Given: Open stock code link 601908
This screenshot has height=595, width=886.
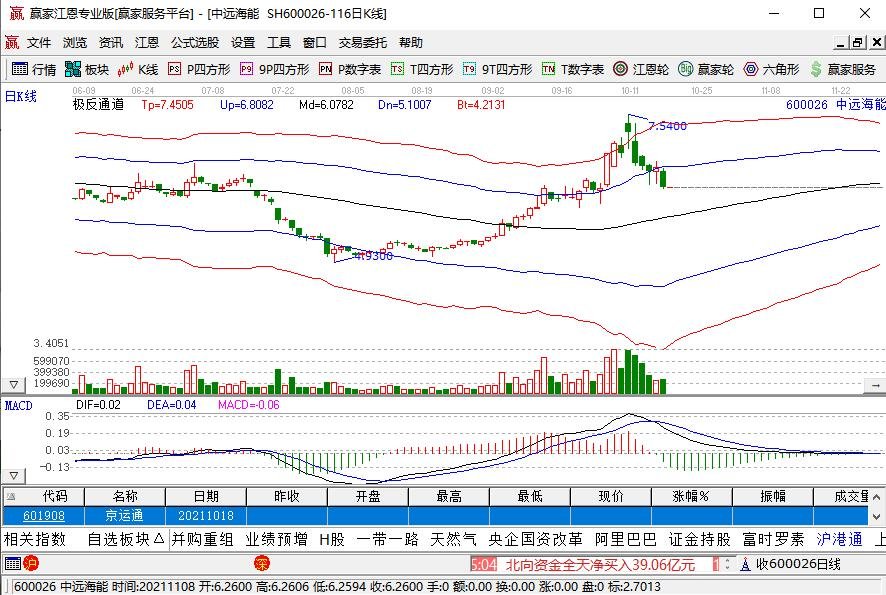Looking at the screenshot, I should click(x=44, y=516).
